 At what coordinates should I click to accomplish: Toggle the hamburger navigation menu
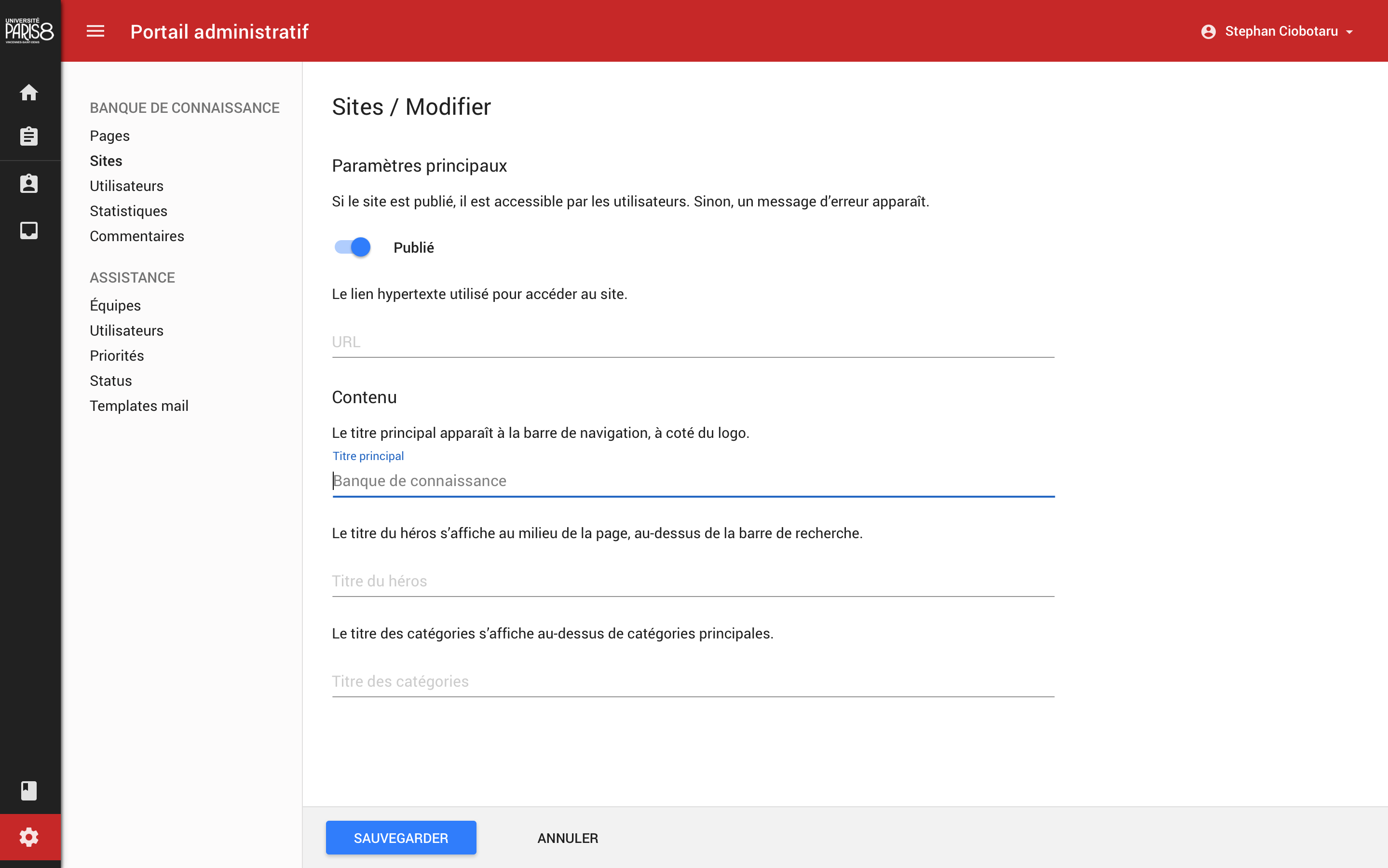pos(95,31)
